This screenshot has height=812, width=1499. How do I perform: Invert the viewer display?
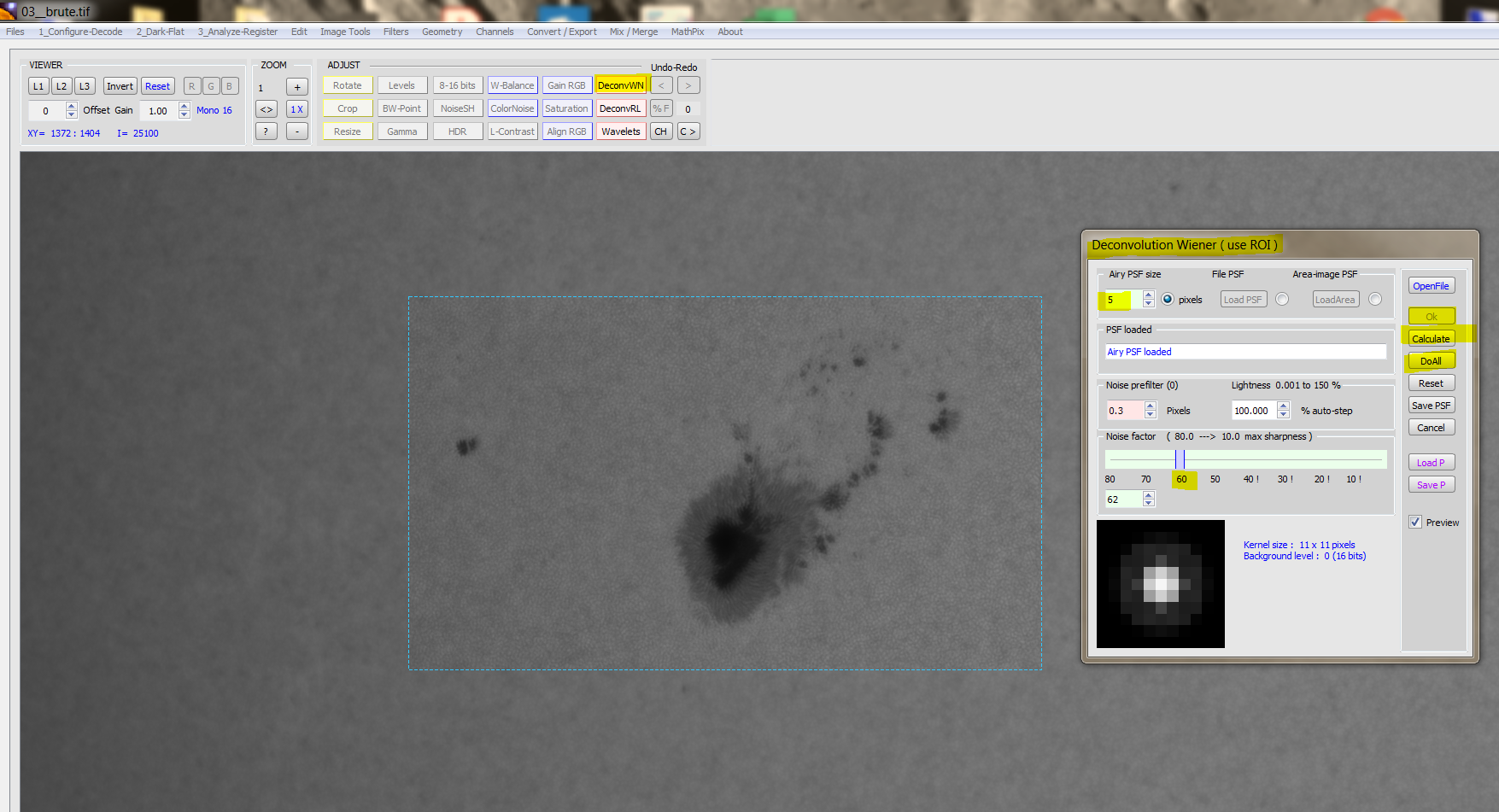coord(120,86)
